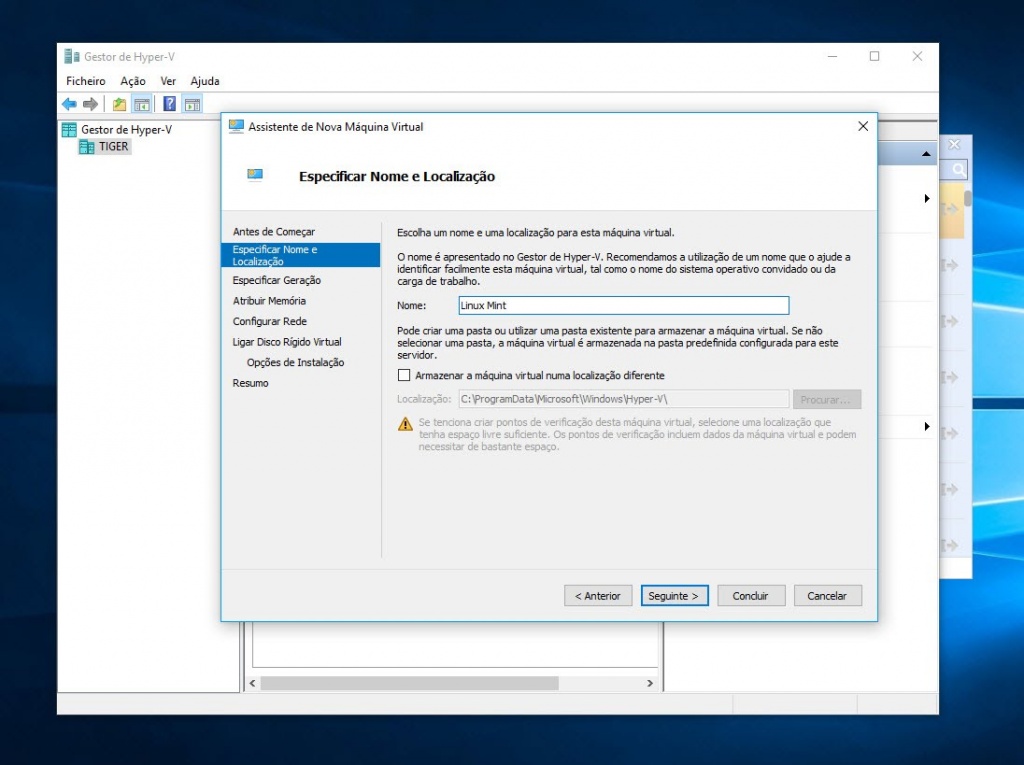Check 'Armazenar a máquina virtual numa localização diferente'
1024x765 pixels.
403,375
